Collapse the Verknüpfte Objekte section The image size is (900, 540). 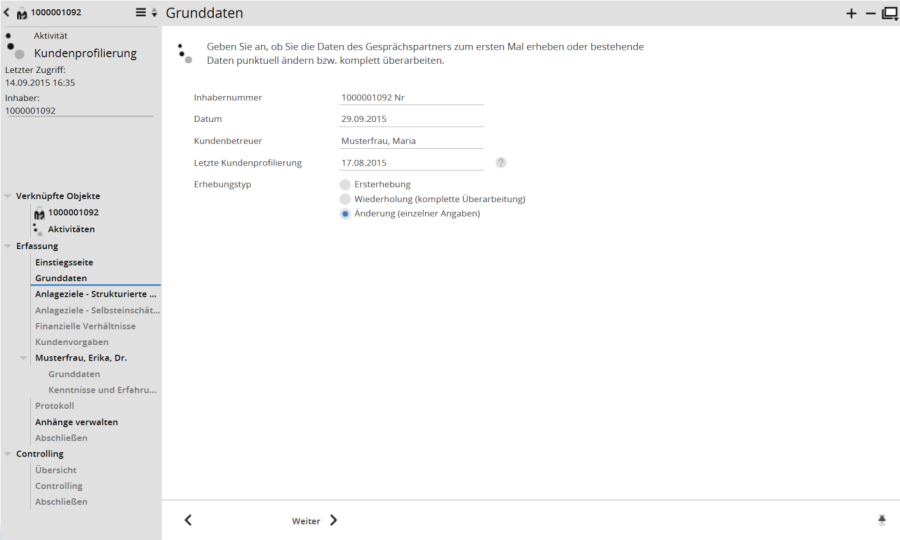tap(8, 196)
